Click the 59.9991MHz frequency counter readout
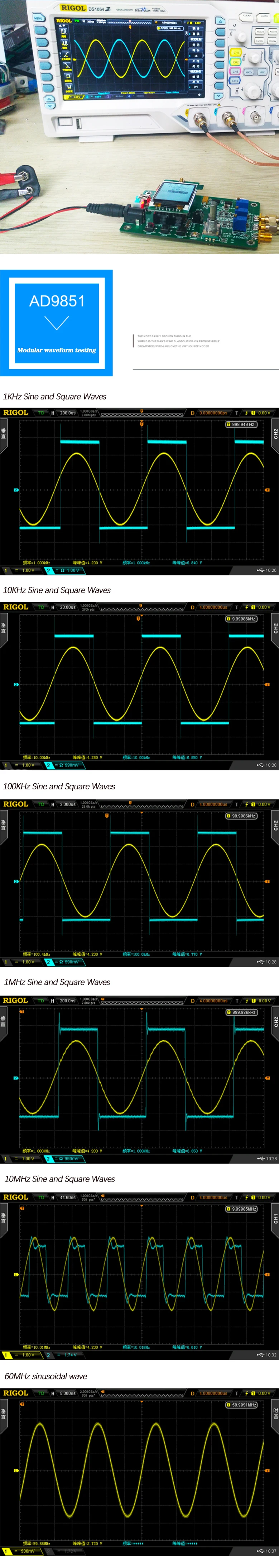Viewport: 279px width, 1568px height. click(x=241, y=1405)
